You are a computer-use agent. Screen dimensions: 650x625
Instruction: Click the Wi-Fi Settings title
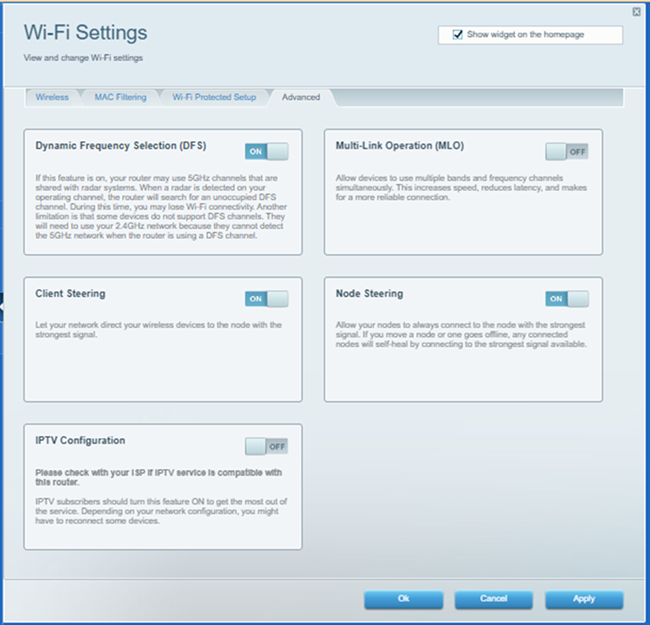[x=85, y=33]
